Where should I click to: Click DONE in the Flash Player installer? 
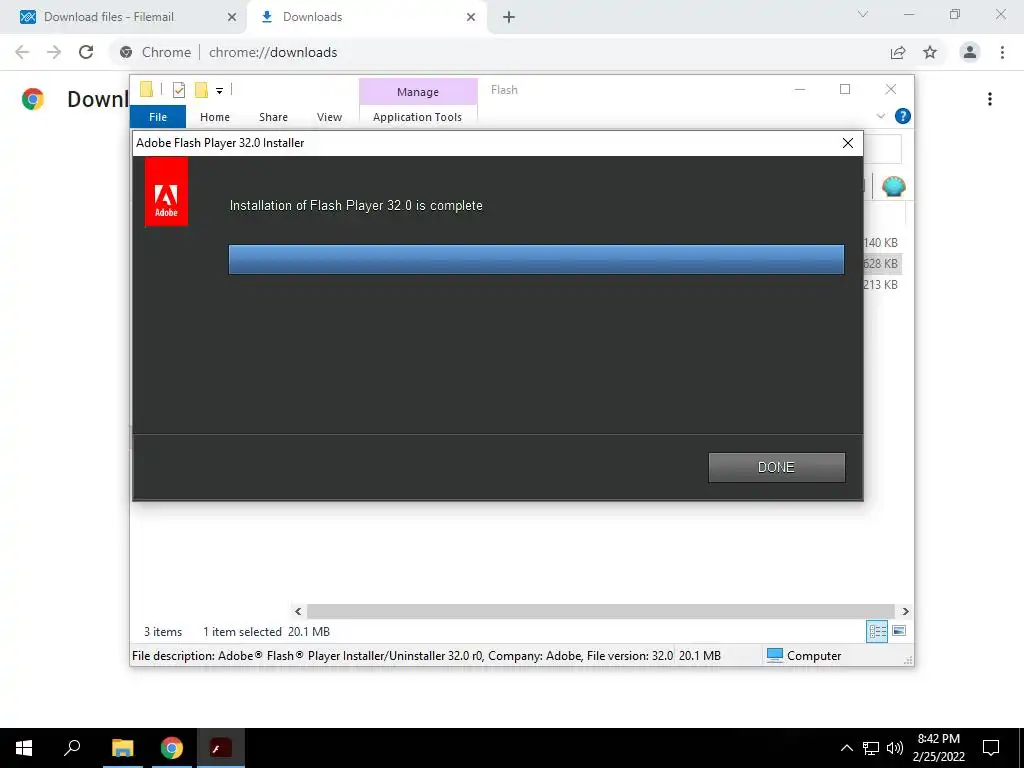[x=776, y=468]
